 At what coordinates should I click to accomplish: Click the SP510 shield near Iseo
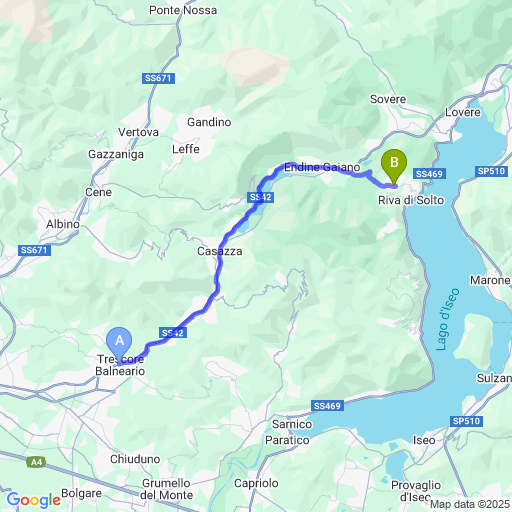(466, 421)
